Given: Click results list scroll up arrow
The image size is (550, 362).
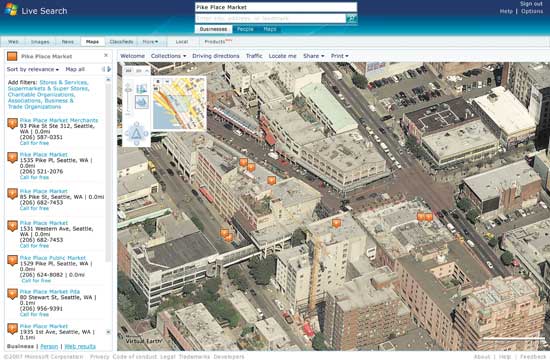Looking at the screenshot, I should pyautogui.click(x=108, y=80).
